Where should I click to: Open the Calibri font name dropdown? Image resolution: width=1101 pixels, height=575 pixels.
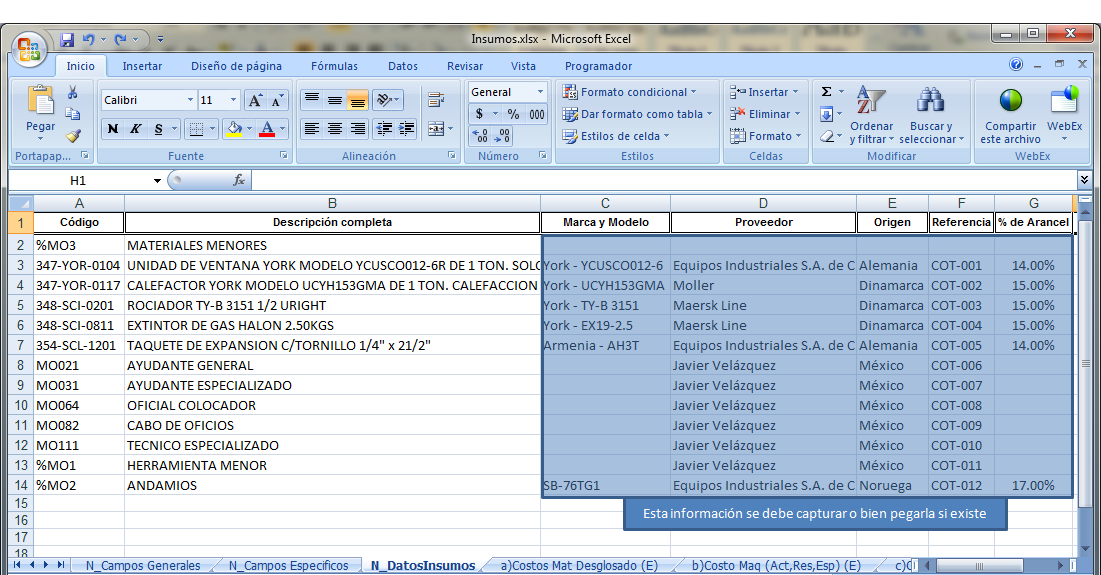tap(190, 100)
